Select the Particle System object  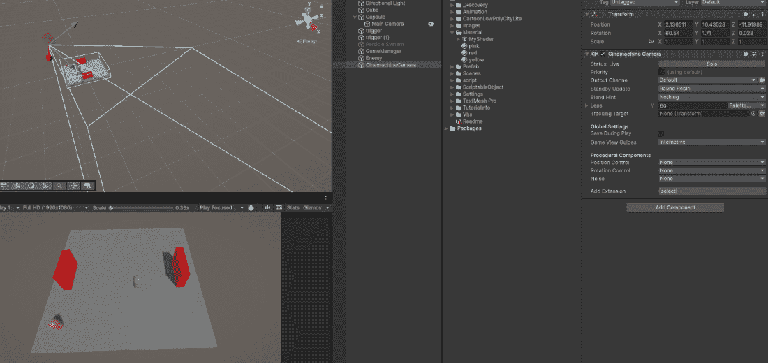tap(385, 44)
